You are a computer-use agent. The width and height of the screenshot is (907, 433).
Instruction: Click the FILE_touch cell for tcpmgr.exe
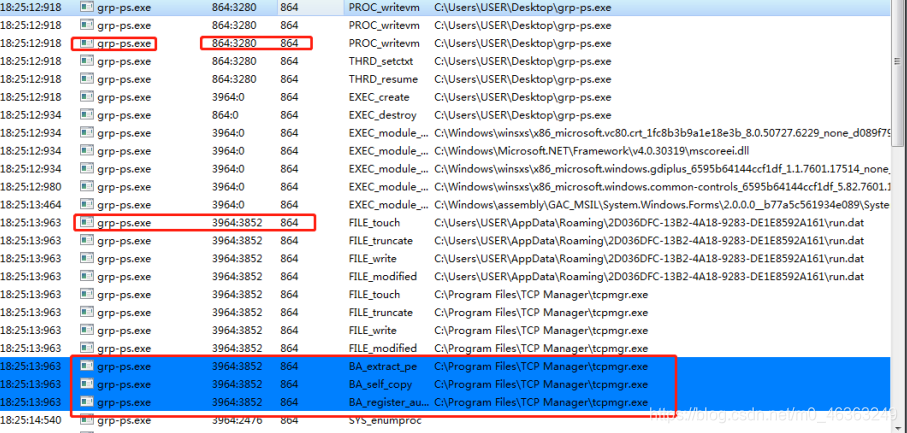click(x=374, y=295)
